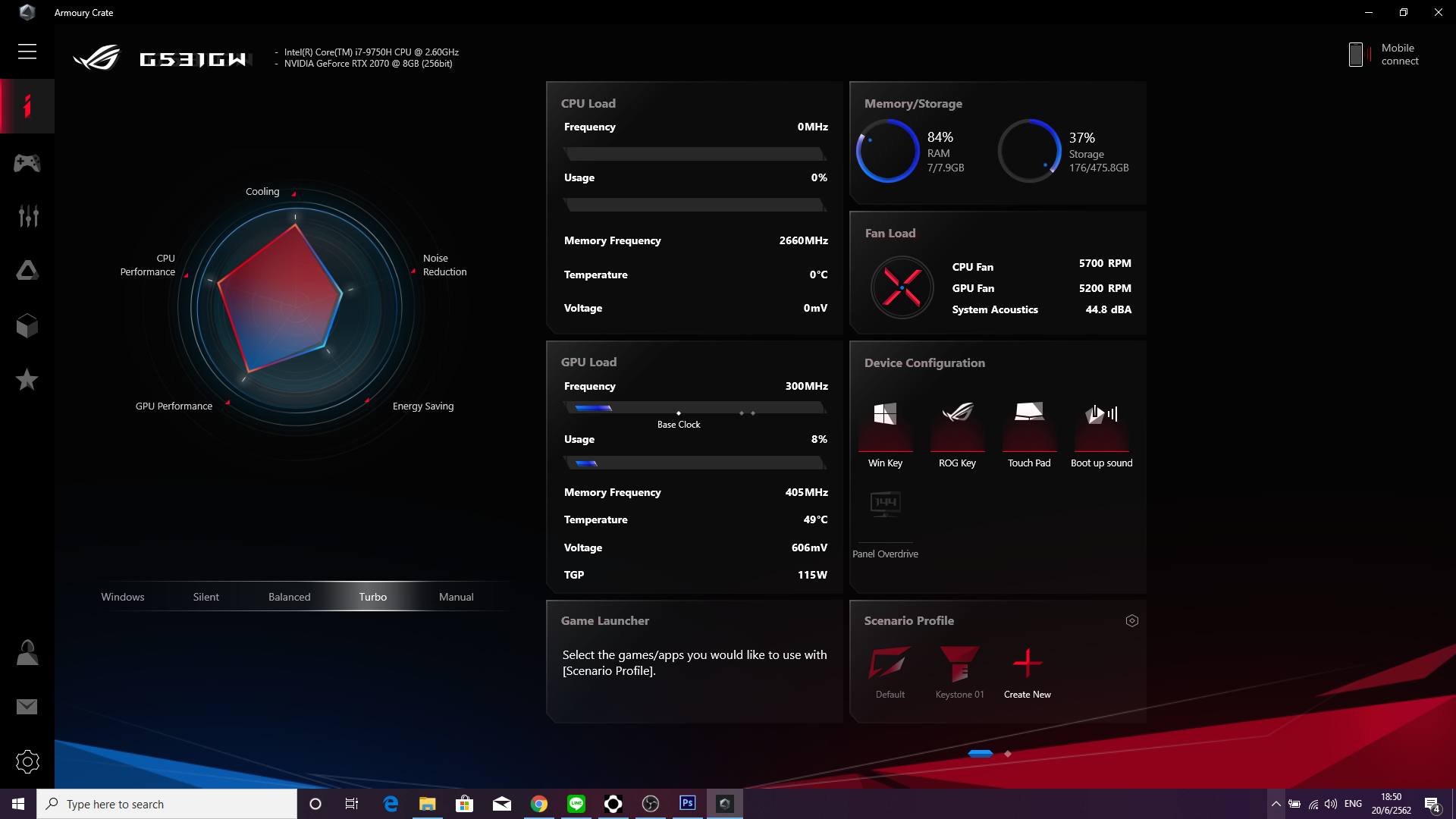Go to the second dashboard page indicator
This screenshot has height=819, width=1456.
pyautogui.click(x=1008, y=754)
